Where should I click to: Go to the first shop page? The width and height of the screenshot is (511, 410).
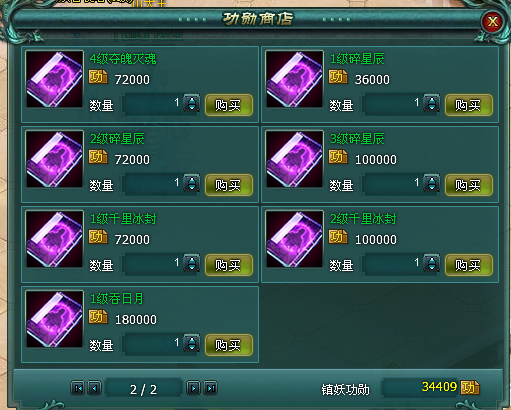click(78, 388)
